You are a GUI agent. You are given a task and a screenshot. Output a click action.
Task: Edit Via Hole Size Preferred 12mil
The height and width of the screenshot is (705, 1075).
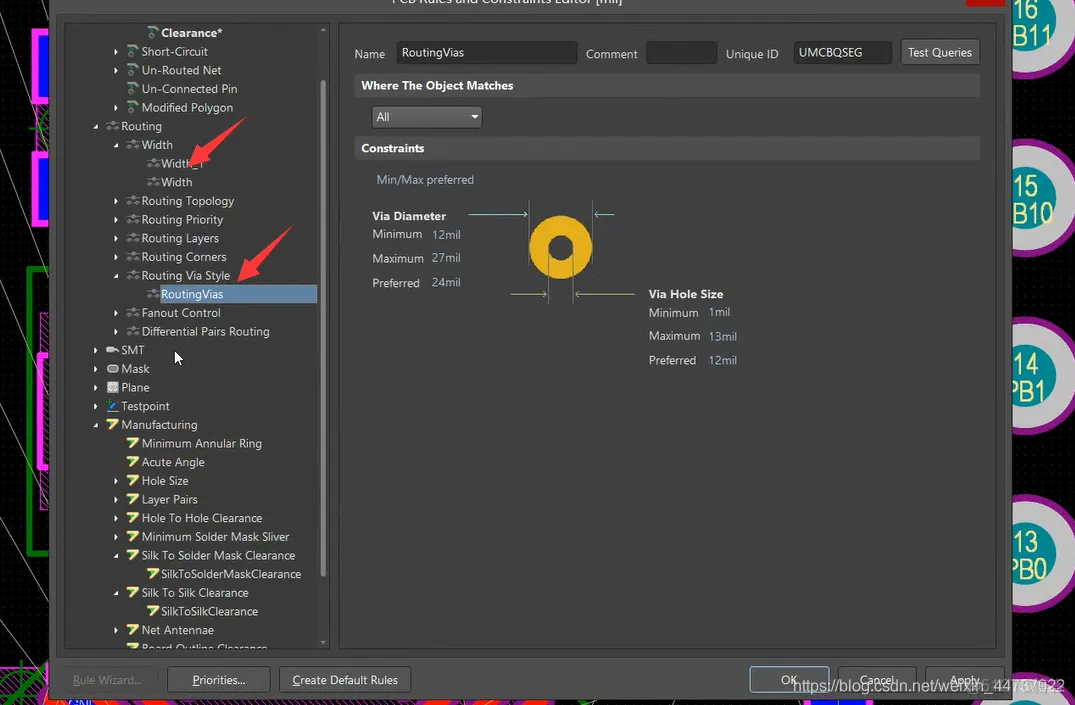click(723, 360)
